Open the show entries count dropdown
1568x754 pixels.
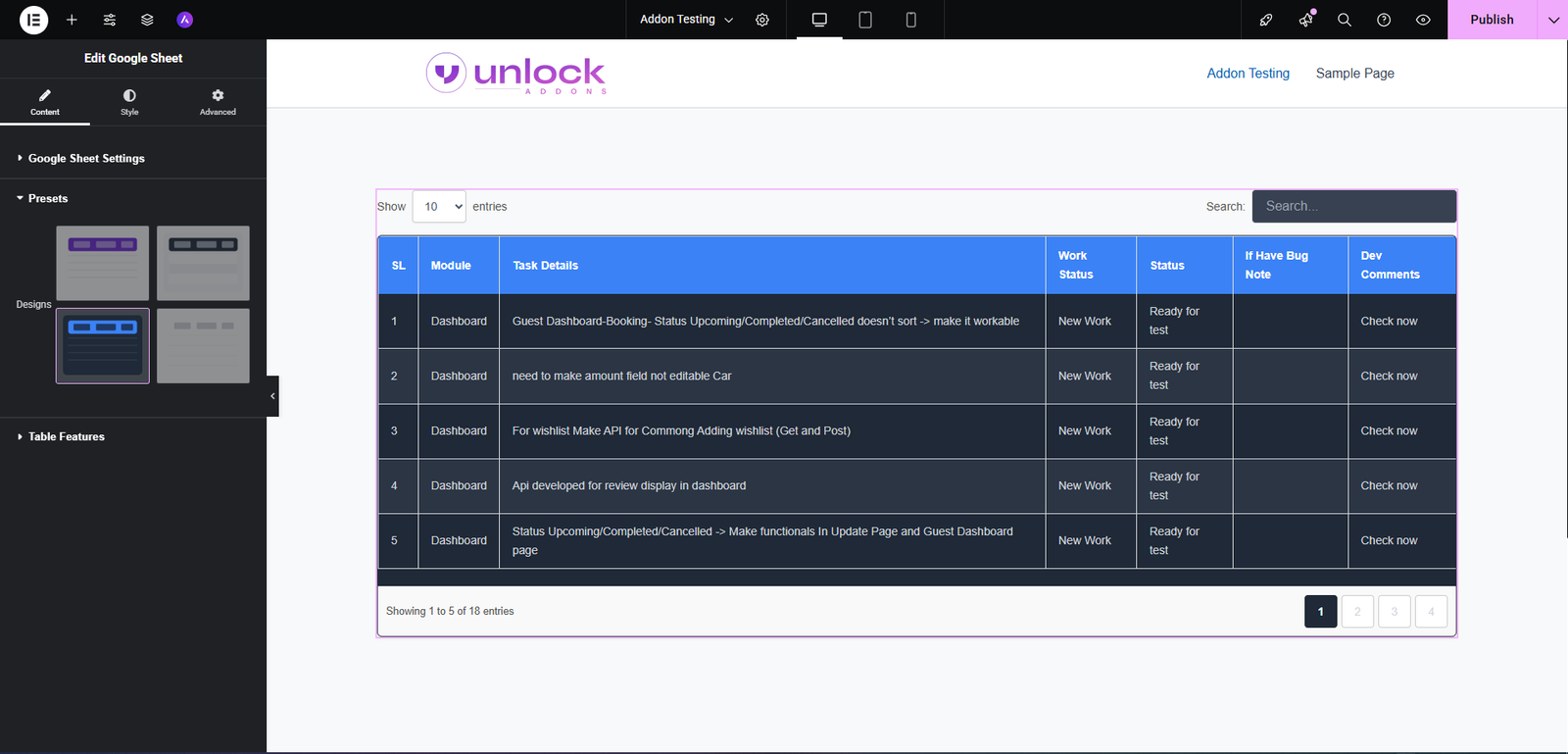pos(439,207)
